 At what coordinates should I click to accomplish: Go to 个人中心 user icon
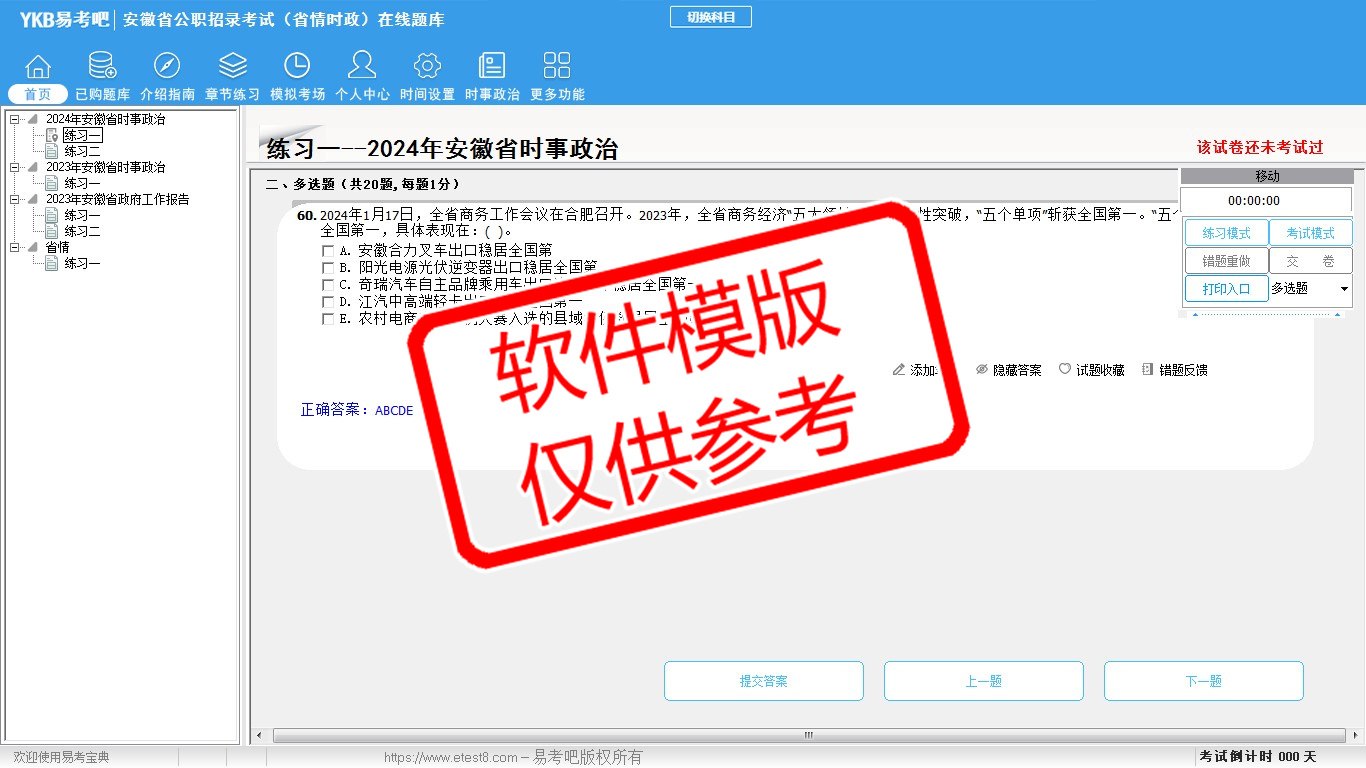(362, 67)
